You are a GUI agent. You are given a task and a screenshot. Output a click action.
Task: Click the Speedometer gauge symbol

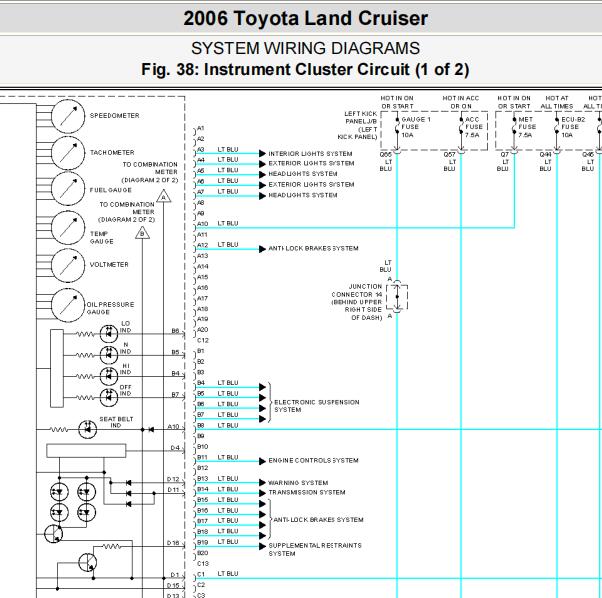[x=68, y=116]
